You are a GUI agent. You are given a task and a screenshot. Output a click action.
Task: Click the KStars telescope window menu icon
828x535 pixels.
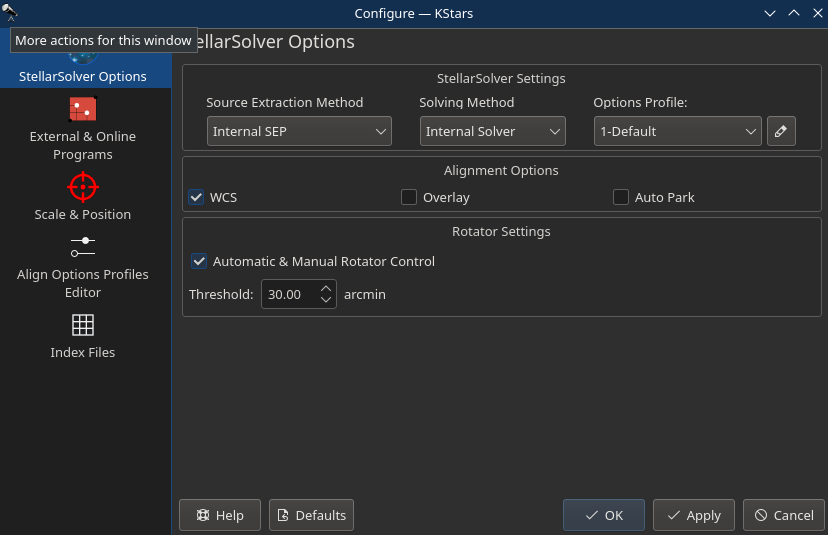10,12
